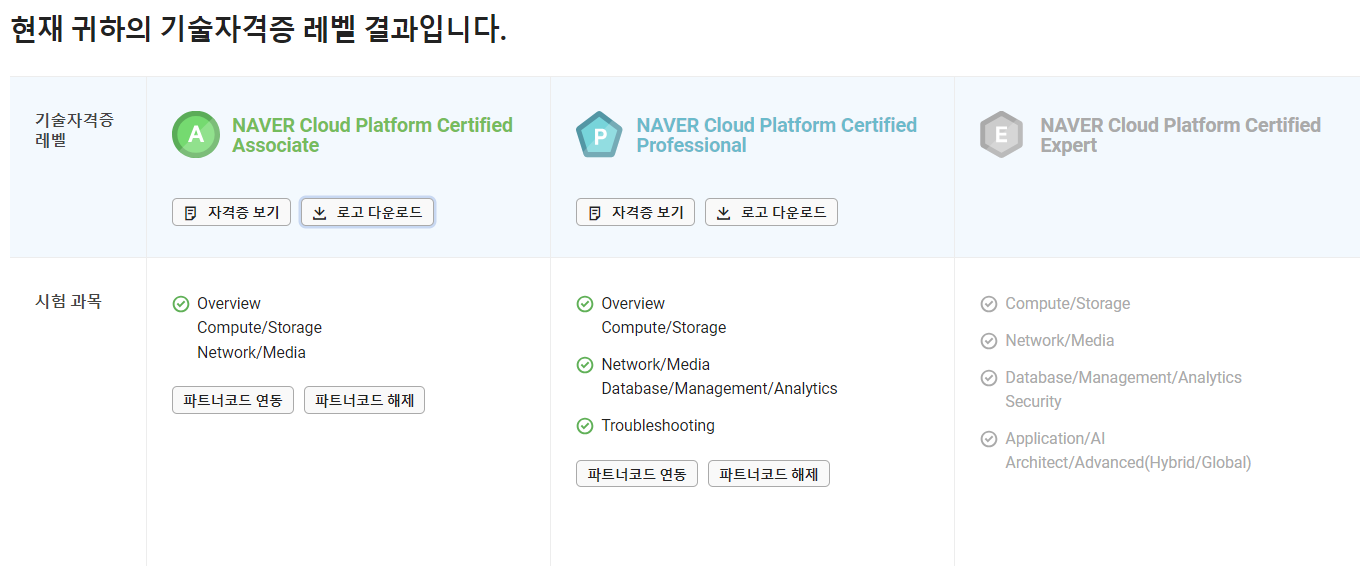Click Database/Management/Analytics under the Expert column

tap(1123, 378)
